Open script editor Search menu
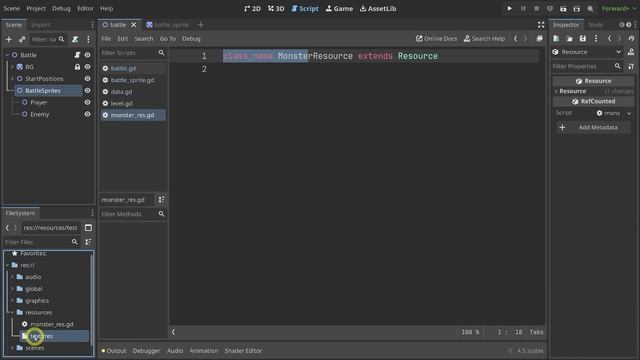This screenshot has height=360, width=640. point(144,38)
